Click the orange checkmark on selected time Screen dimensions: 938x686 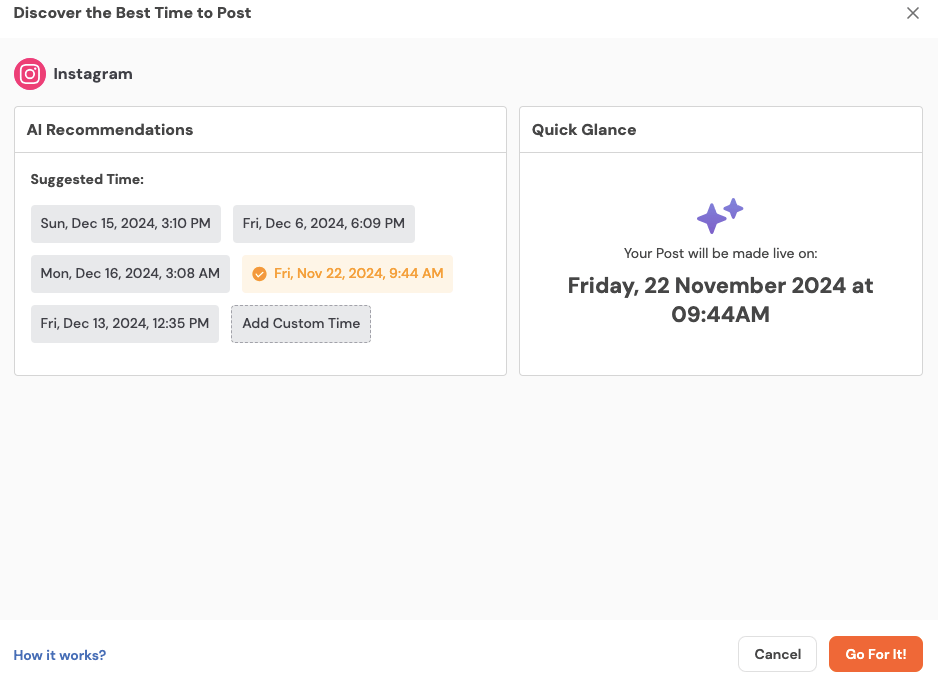[260, 274]
